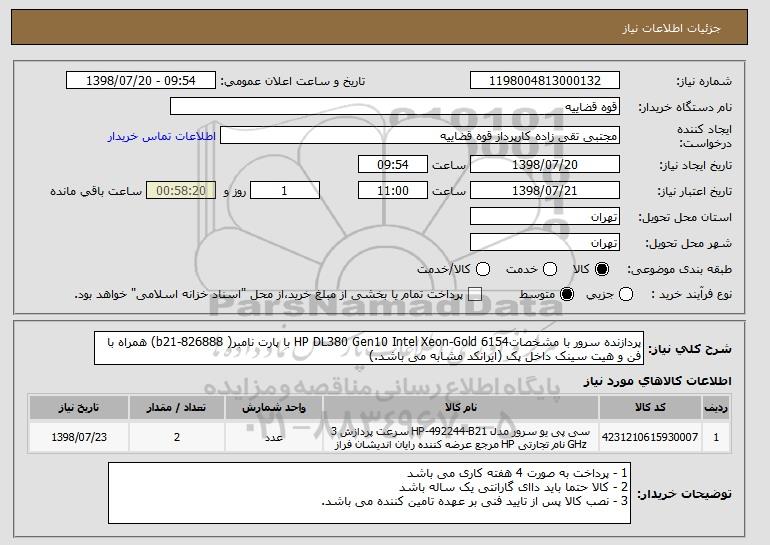
Task: Click the تاریخ نیاز column header
Action: (x=79, y=408)
